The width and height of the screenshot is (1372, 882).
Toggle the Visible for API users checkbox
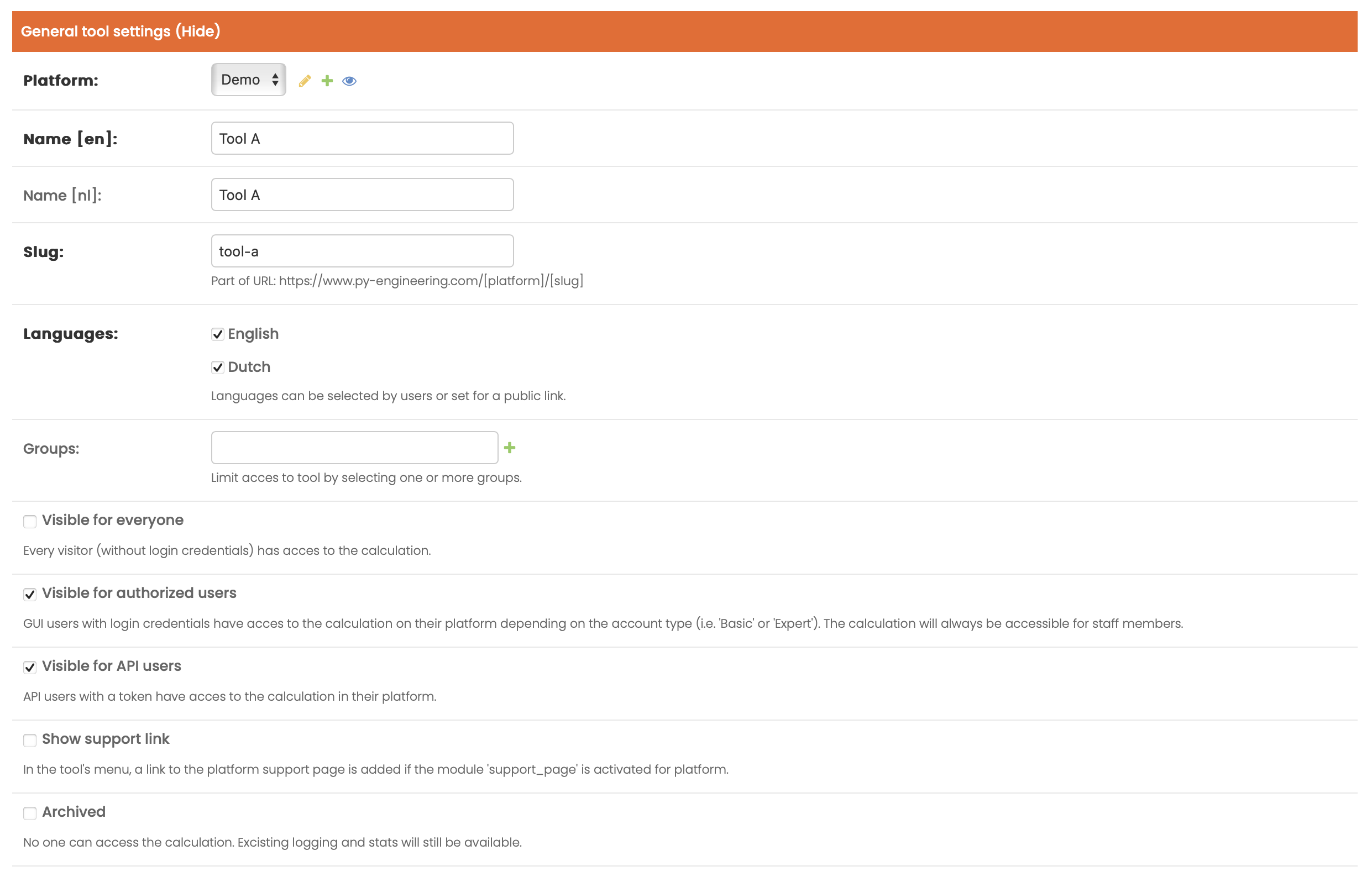pyautogui.click(x=30, y=667)
